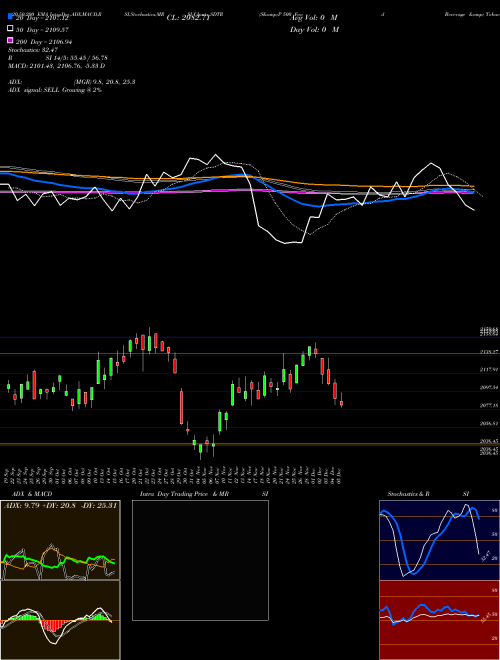Viewport: 500px width, 660px height.
Task: Open the ADX & MACD panel title
Action: tap(30, 494)
